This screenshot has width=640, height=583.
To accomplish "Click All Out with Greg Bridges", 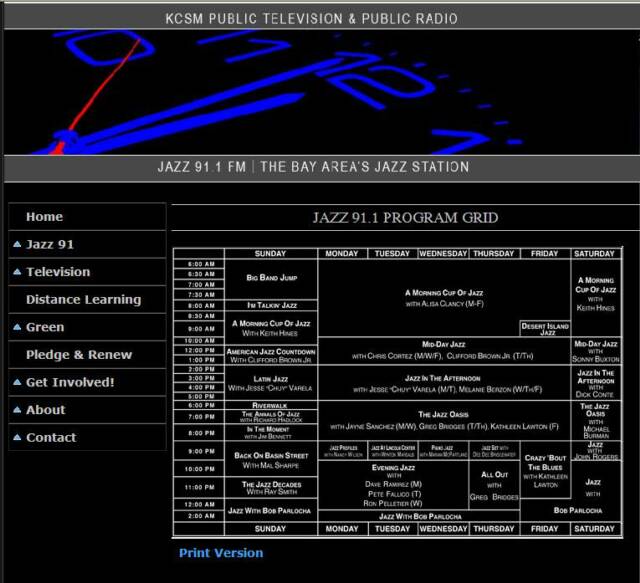I will (x=494, y=485).
